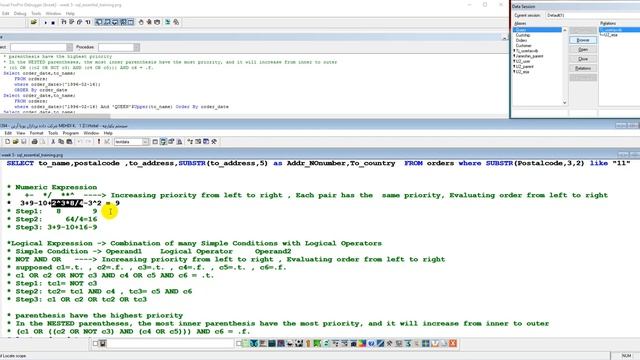This screenshot has width=640, height=360.
Task: Click NUM indicator in status bar
Action: pos(626,356)
